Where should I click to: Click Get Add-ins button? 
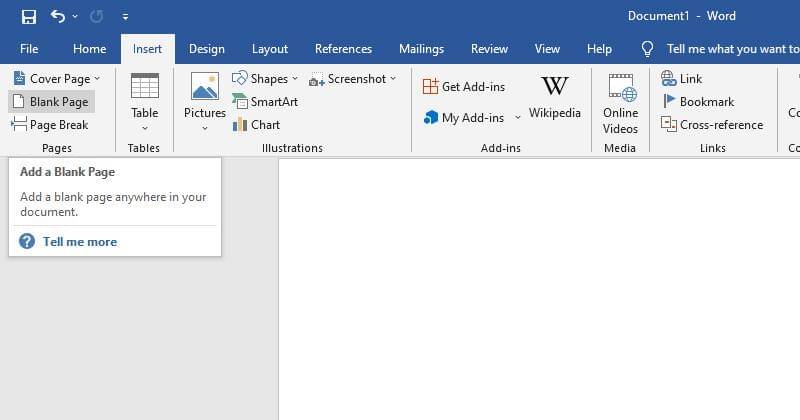click(x=464, y=87)
